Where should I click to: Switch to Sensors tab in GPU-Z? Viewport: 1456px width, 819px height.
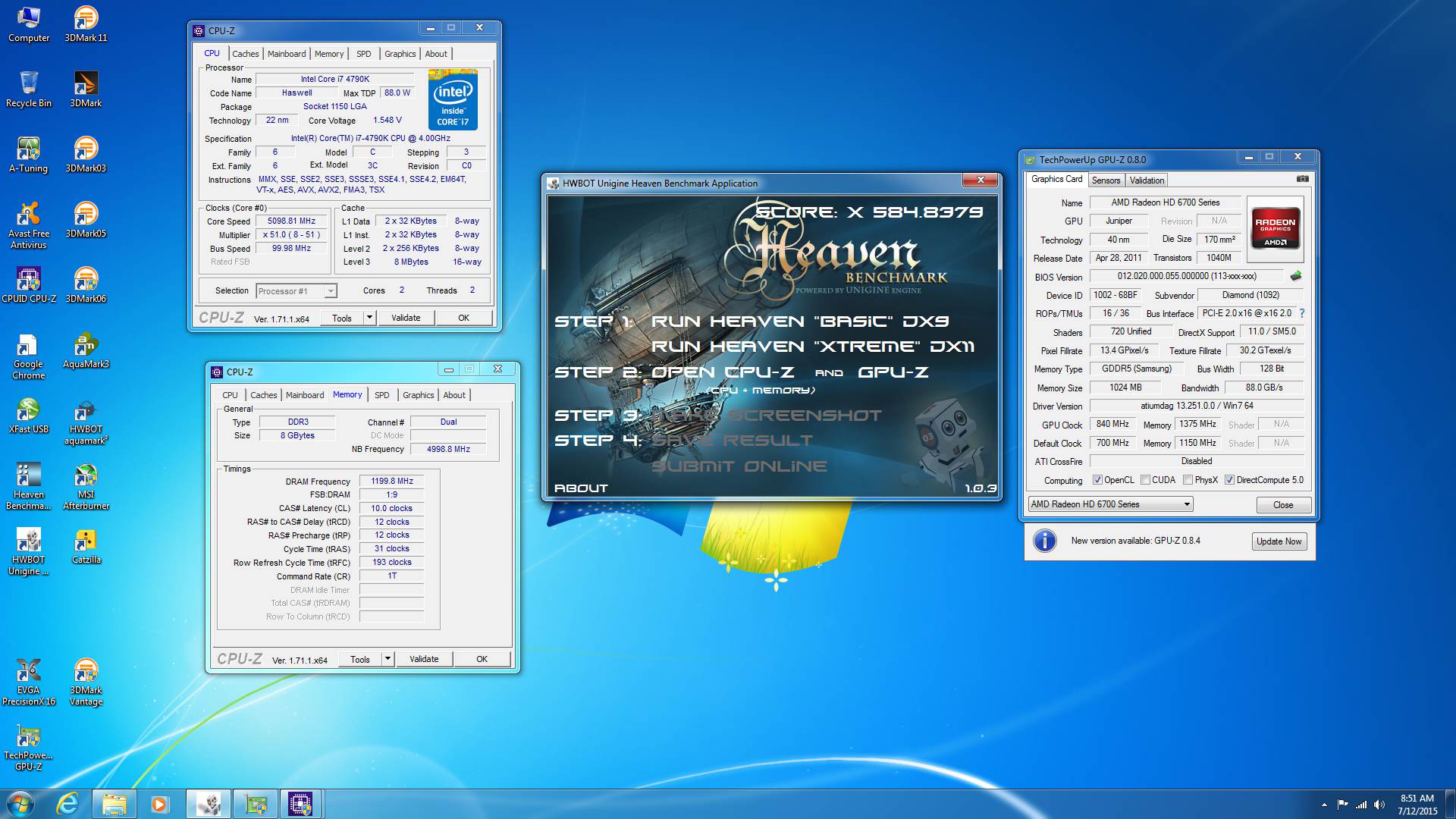click(1106, 180)
